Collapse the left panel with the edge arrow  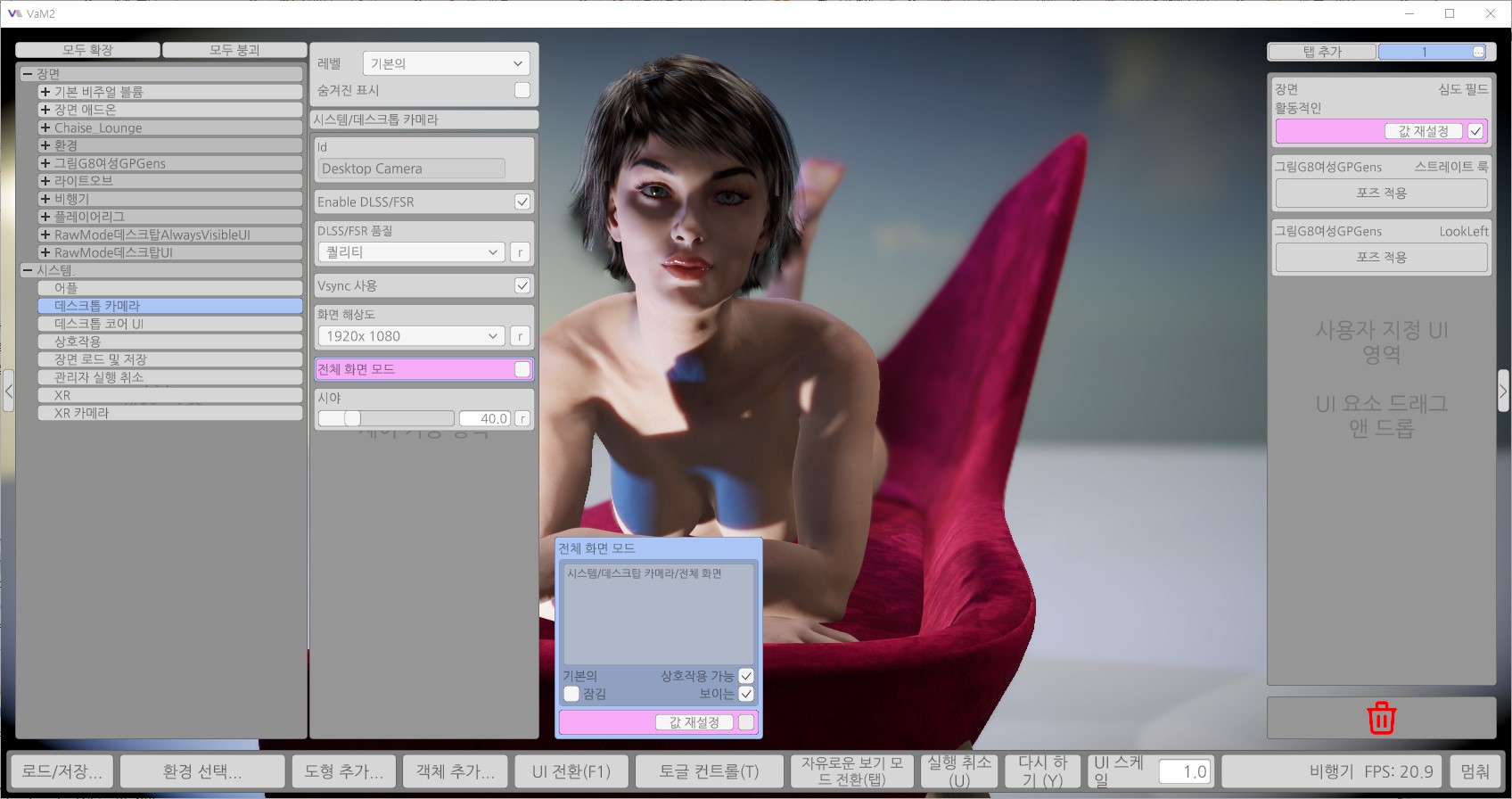pyautogui.click(x=9, y=391)
